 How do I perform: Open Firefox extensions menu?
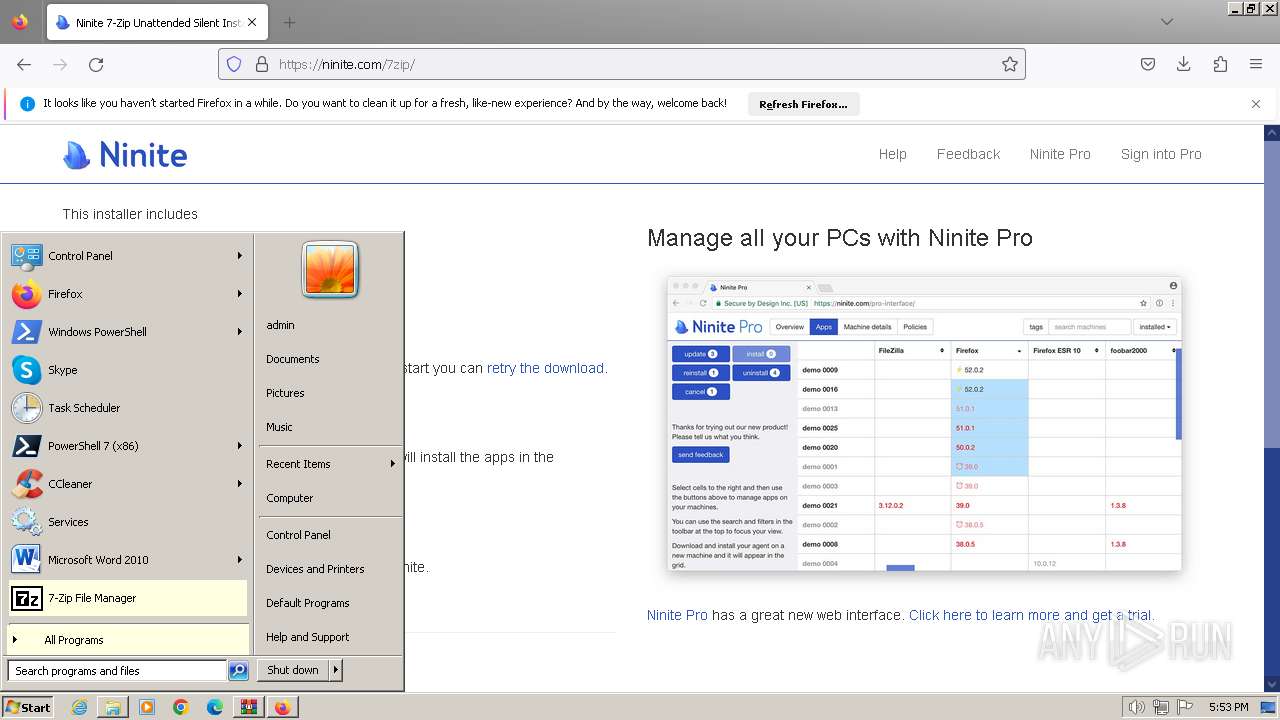pos(1220,64)
